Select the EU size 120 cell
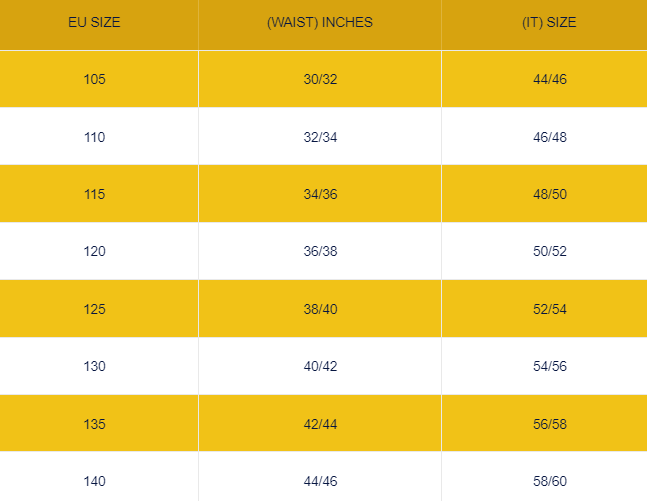This screenshot has height=501, width=647. point(95,252)
